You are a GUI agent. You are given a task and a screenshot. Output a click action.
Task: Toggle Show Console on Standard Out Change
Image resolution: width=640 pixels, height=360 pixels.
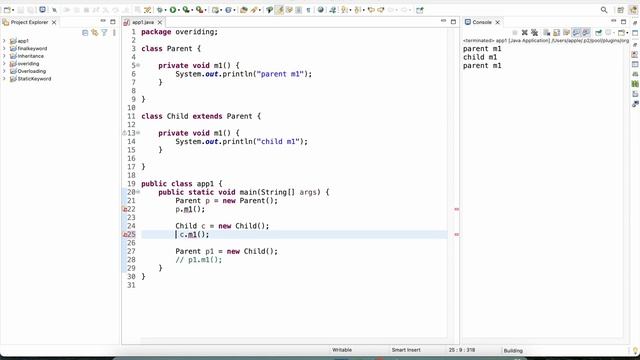point(576,33)
